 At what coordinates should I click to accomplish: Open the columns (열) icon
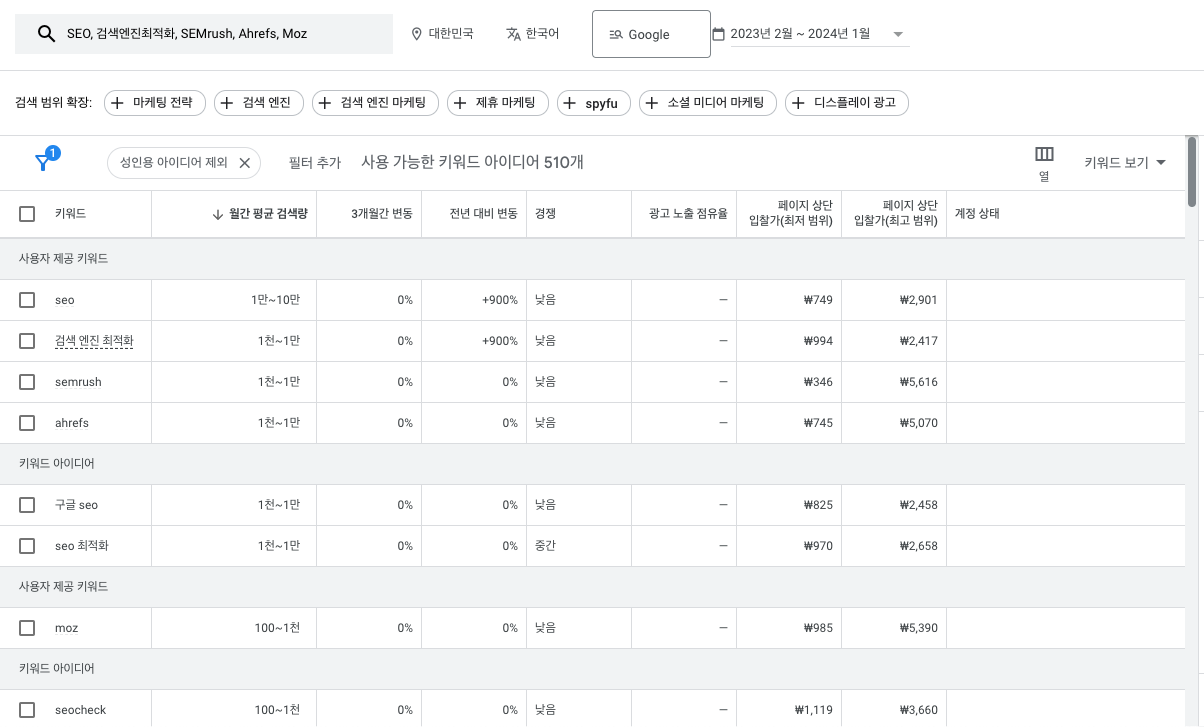1044,154
